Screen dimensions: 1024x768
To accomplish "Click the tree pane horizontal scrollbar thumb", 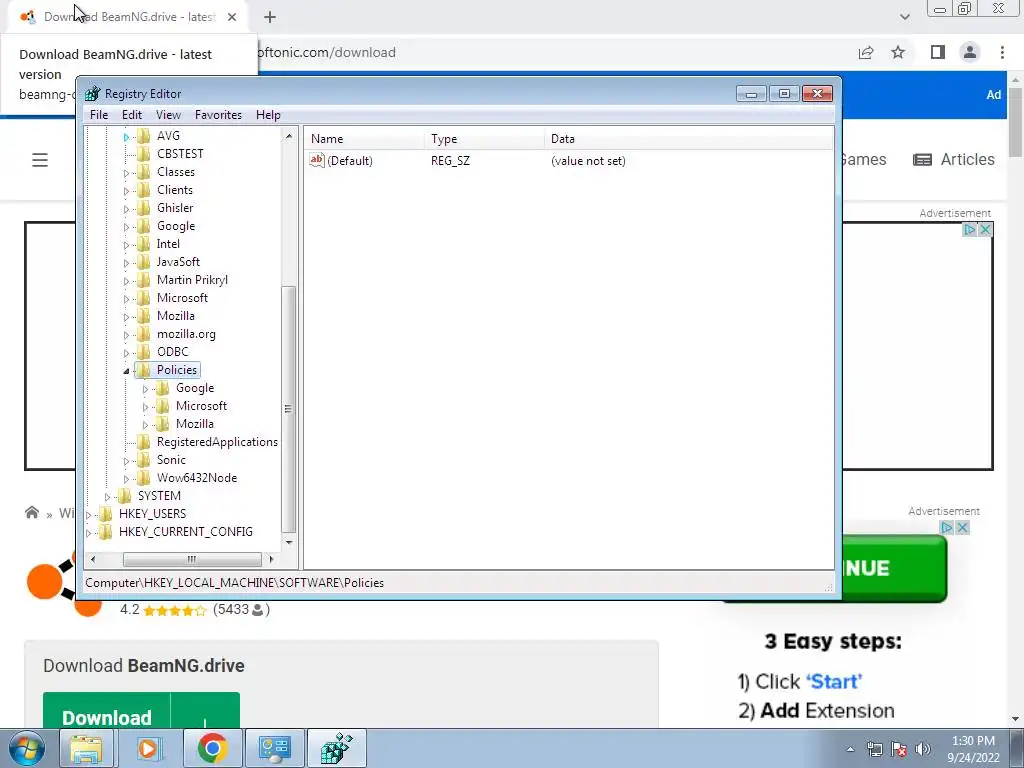I will 192,560.
